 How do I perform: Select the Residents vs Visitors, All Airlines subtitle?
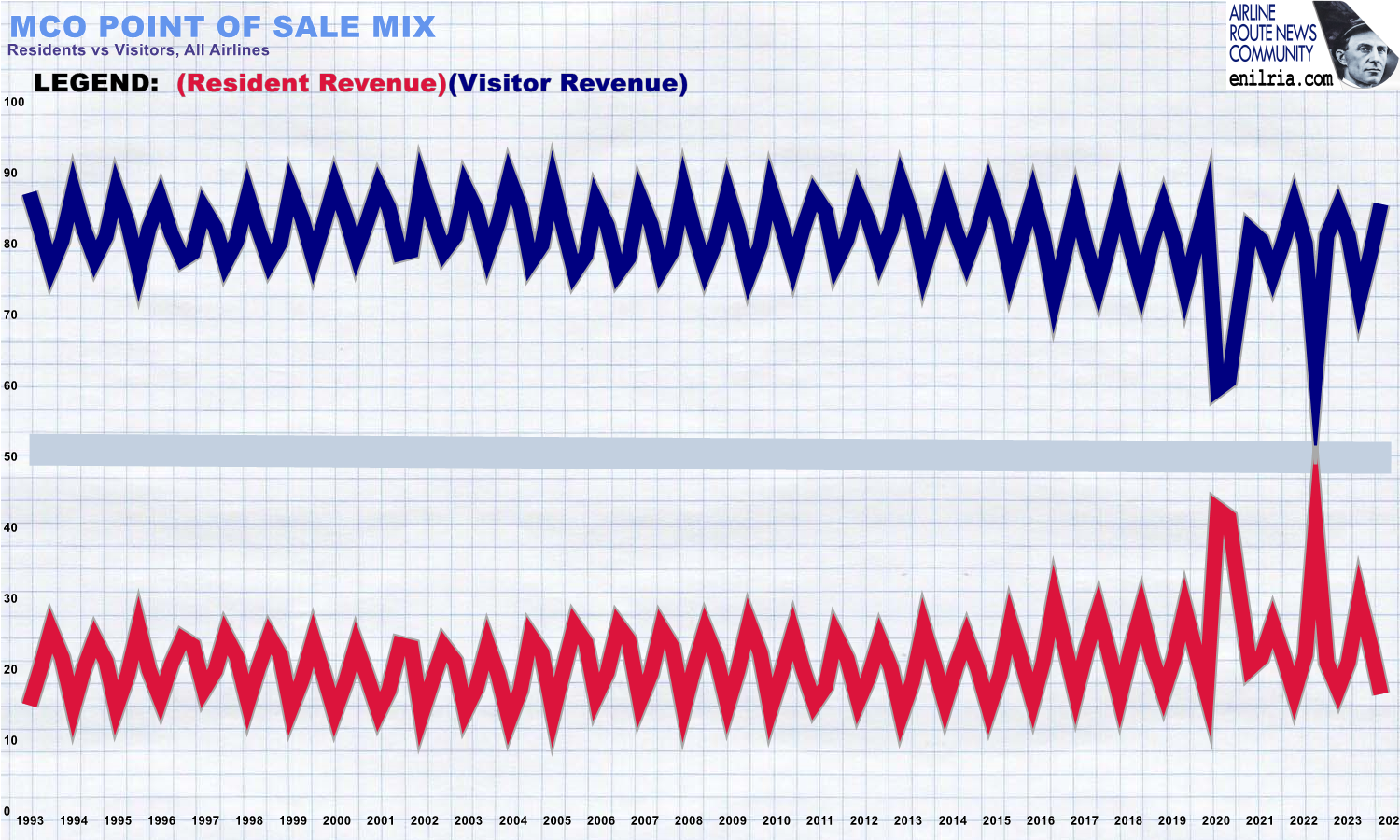[138, 50]
